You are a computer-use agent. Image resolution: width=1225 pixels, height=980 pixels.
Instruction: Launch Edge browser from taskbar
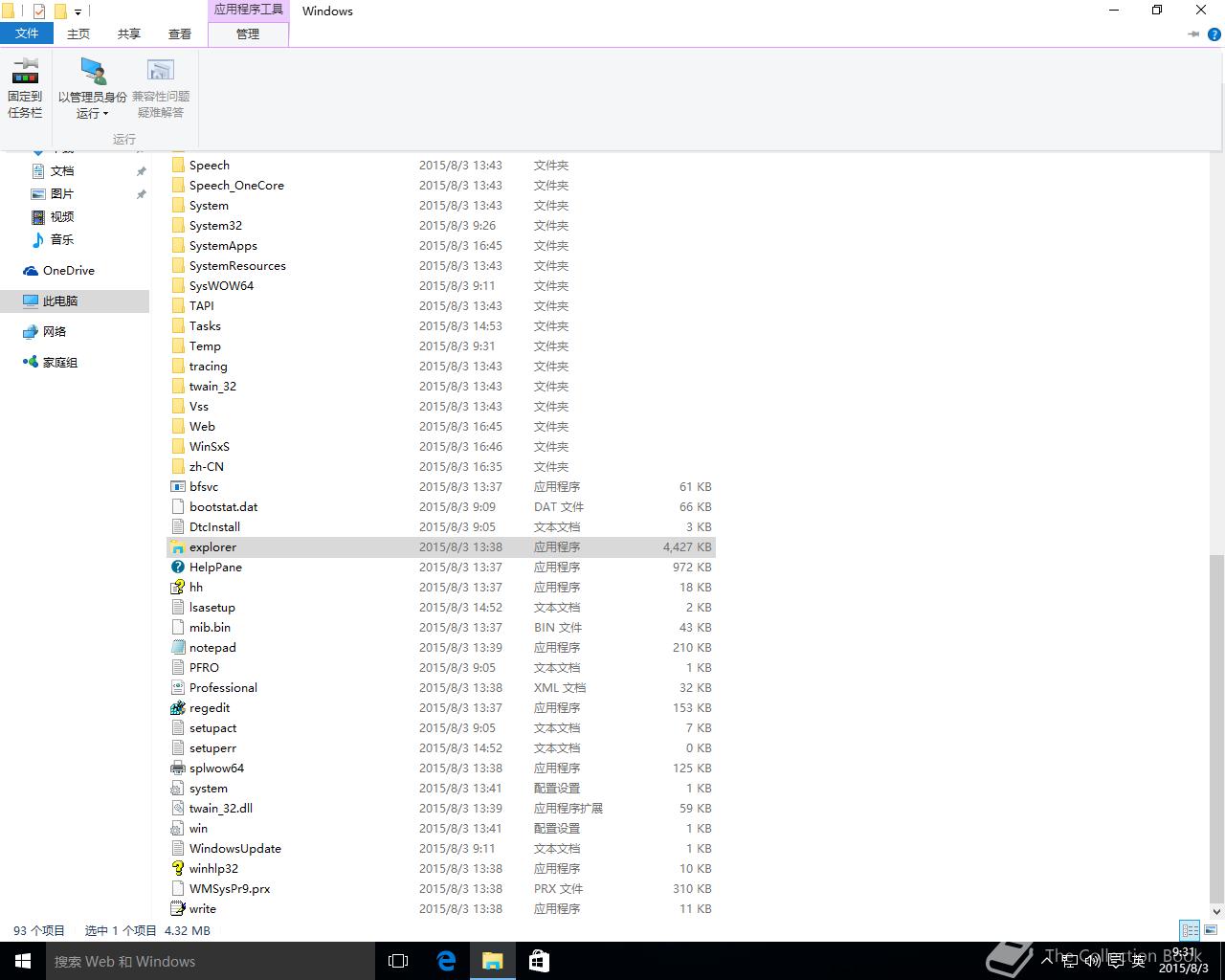[446, 961]
